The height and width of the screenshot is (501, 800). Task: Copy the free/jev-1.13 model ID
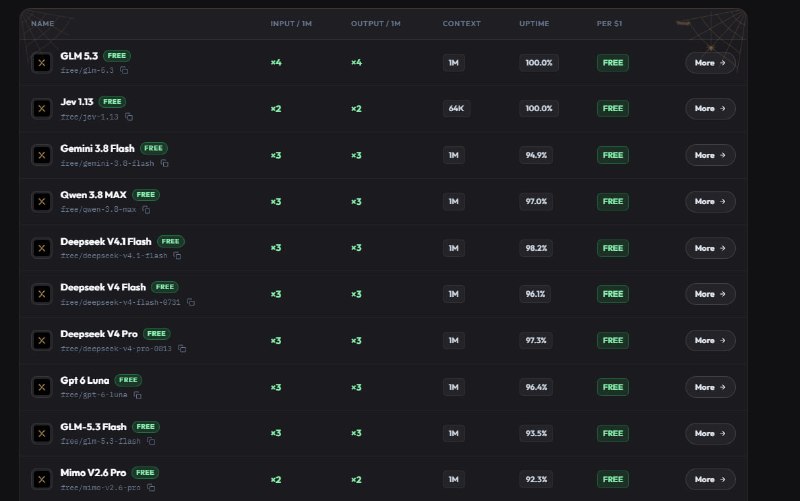pyautogui.click(x=129, y=117)
